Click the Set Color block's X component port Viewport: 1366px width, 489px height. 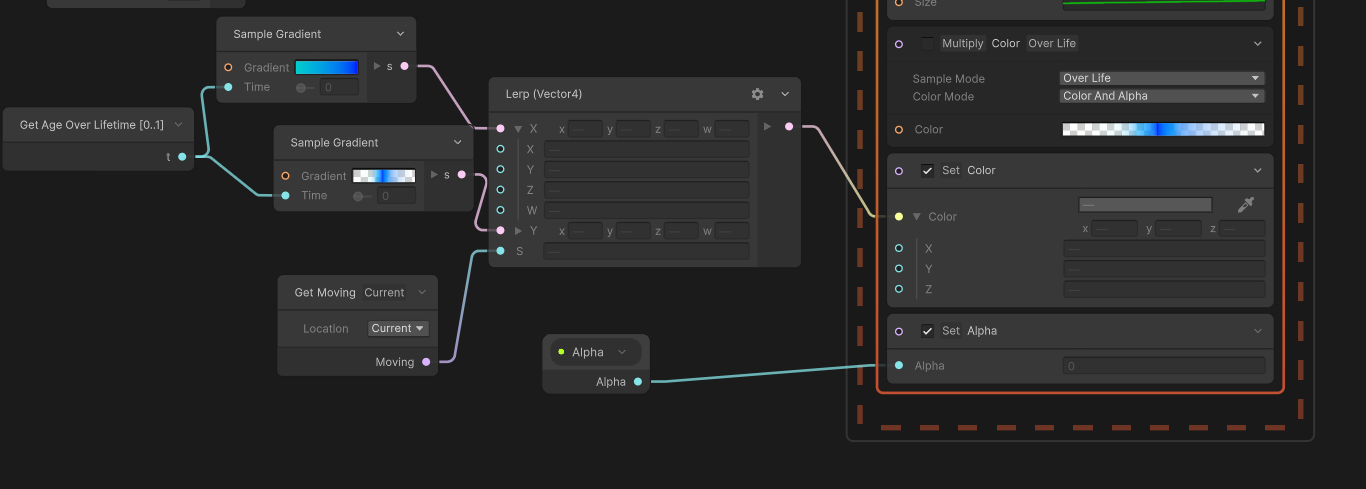(899, 248)
